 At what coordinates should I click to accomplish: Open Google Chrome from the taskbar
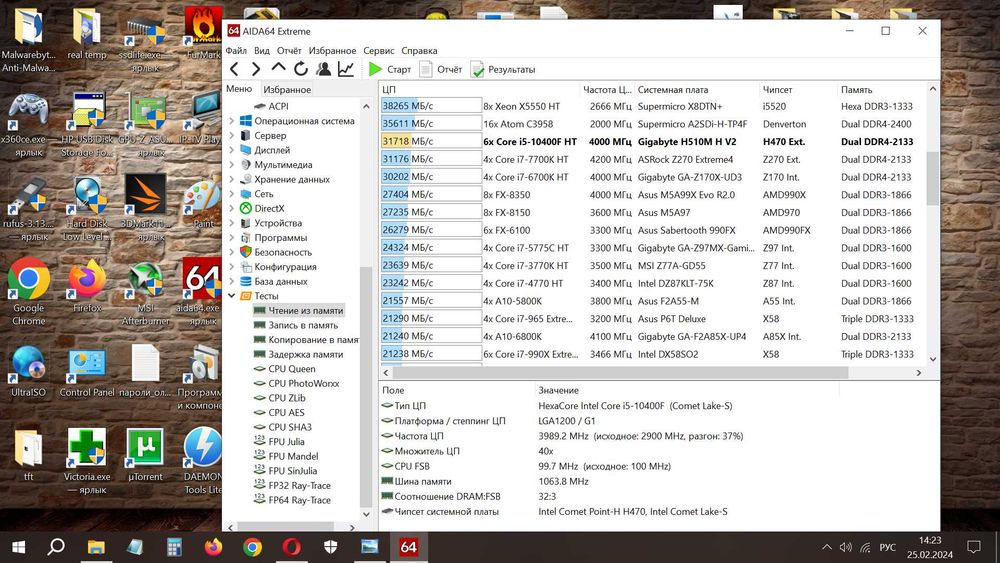252,547
